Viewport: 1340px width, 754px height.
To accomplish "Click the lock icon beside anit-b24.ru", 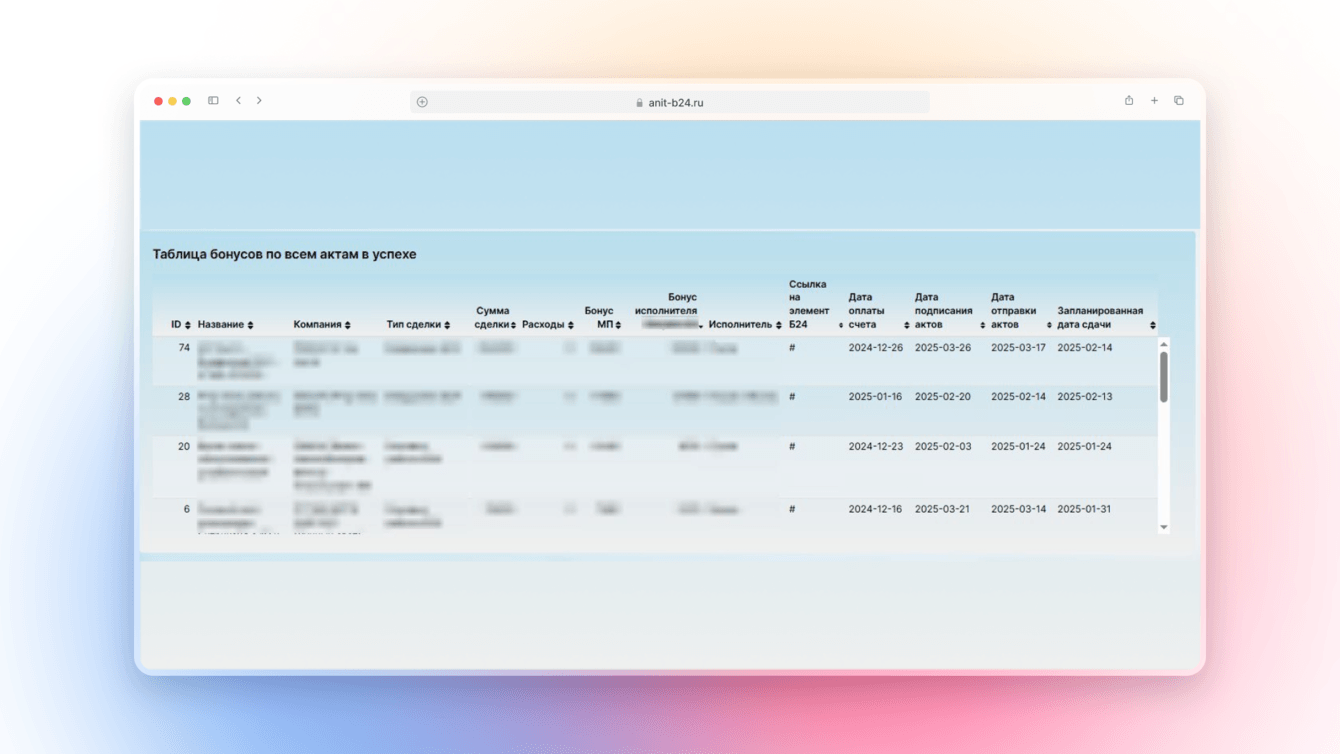I will 639,103.
